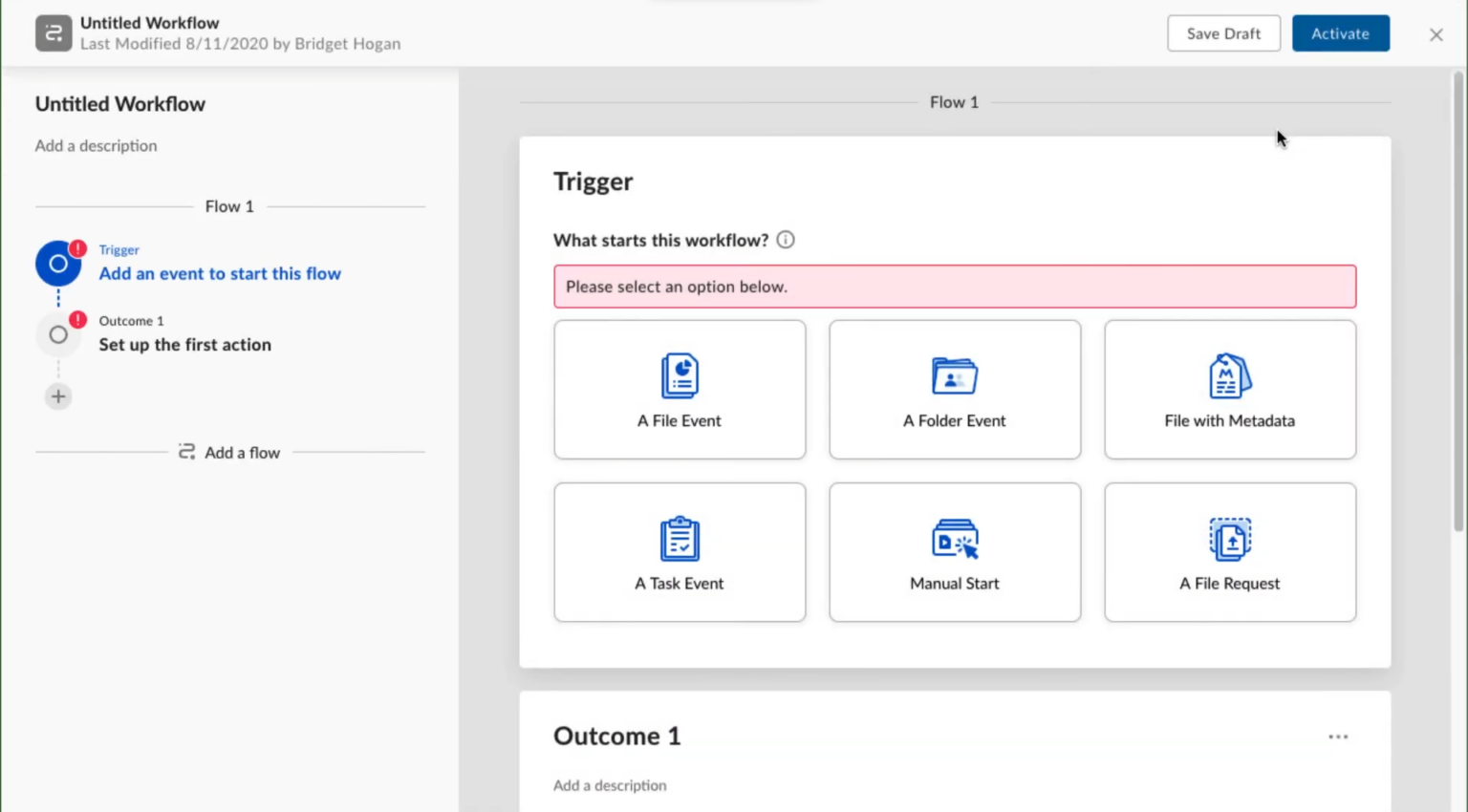
Task: Select the Trigger step circle in the sidebar
Action: [58, 263]
